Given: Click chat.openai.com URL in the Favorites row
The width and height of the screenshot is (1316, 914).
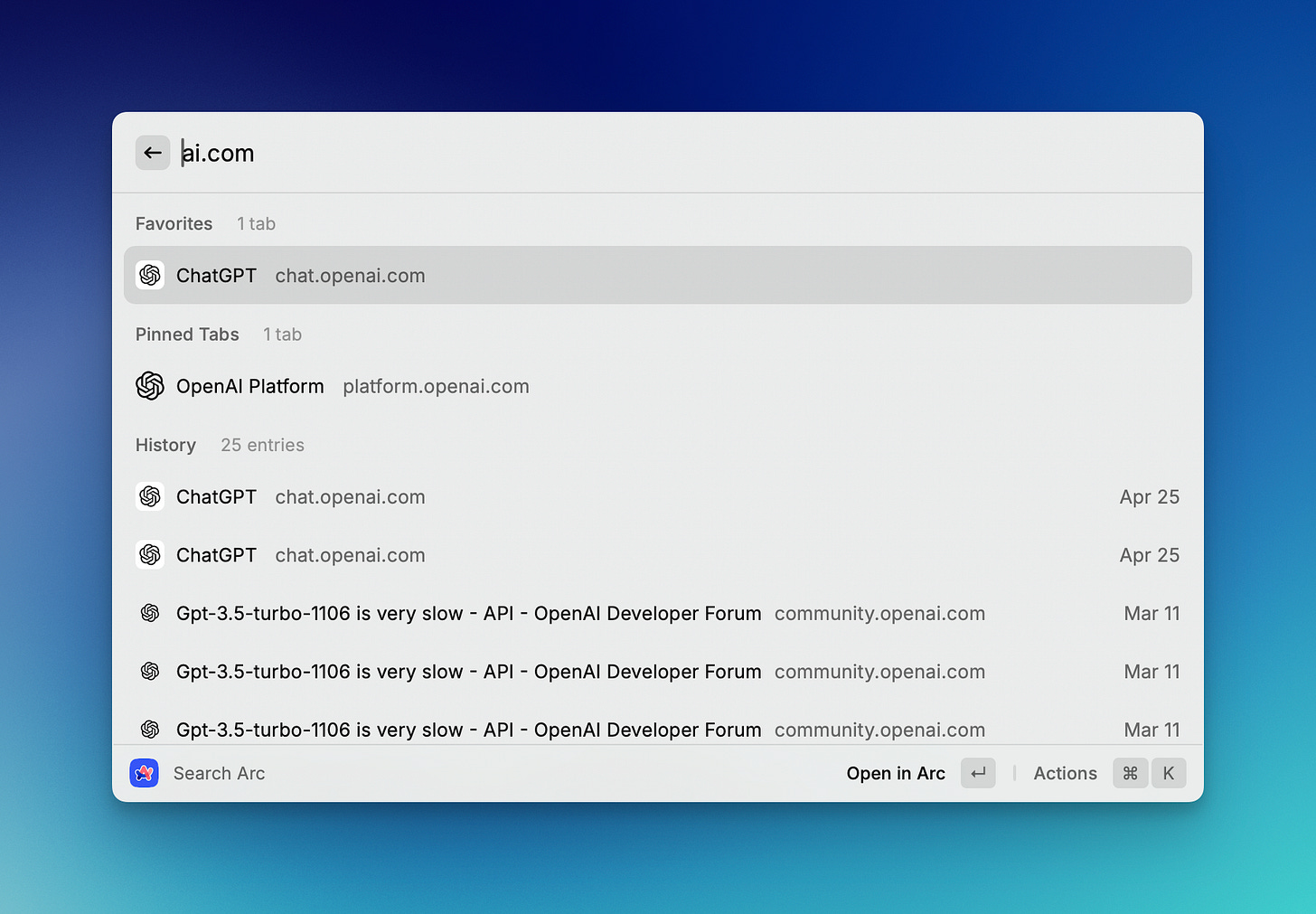Looking at the screenshot, I should [x=350, y=276].
